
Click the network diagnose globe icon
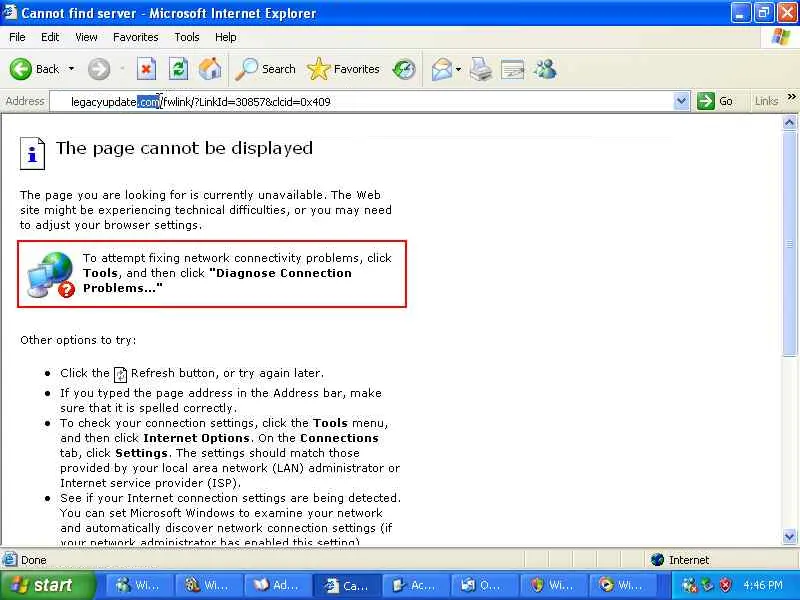coord(51,274)
